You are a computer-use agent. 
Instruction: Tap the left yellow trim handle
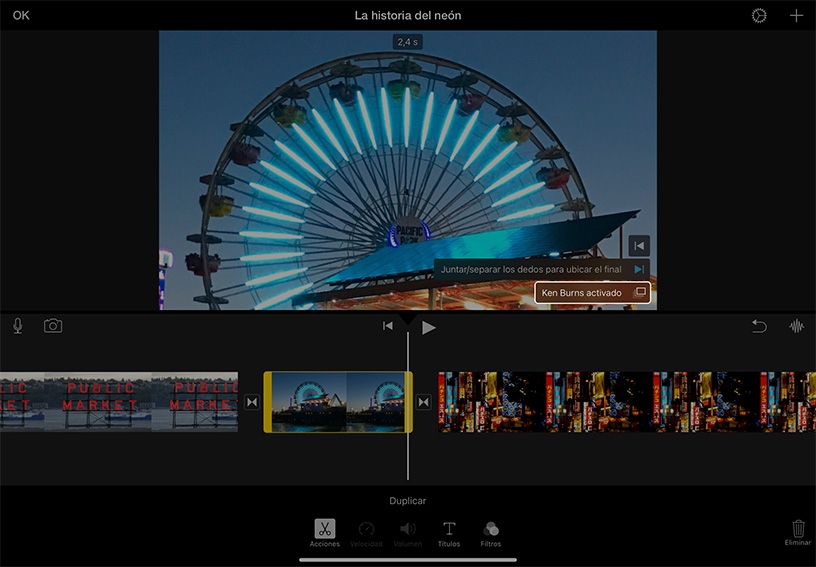click(267, 402)
